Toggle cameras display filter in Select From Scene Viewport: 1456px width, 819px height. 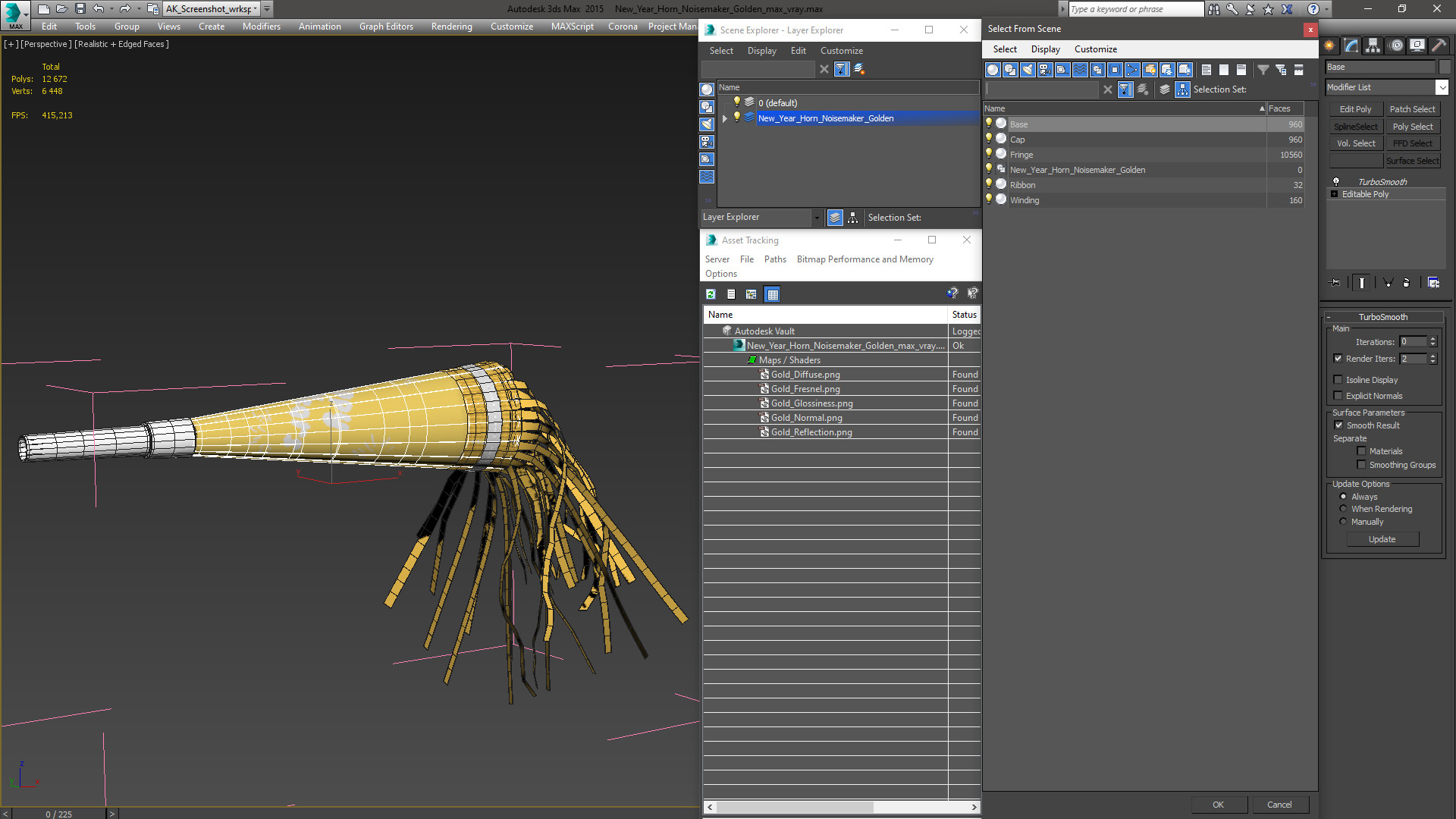pyautogui.click(x=1045, y=70)
